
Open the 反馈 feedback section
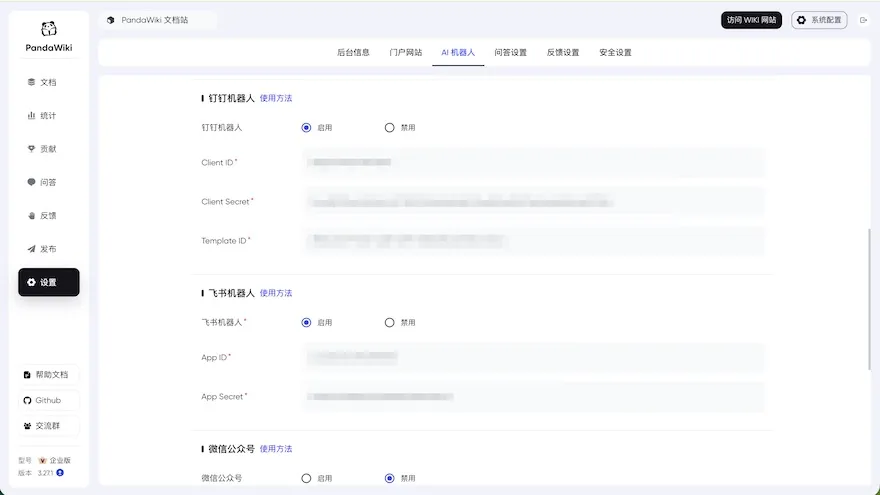click(49, 216)
